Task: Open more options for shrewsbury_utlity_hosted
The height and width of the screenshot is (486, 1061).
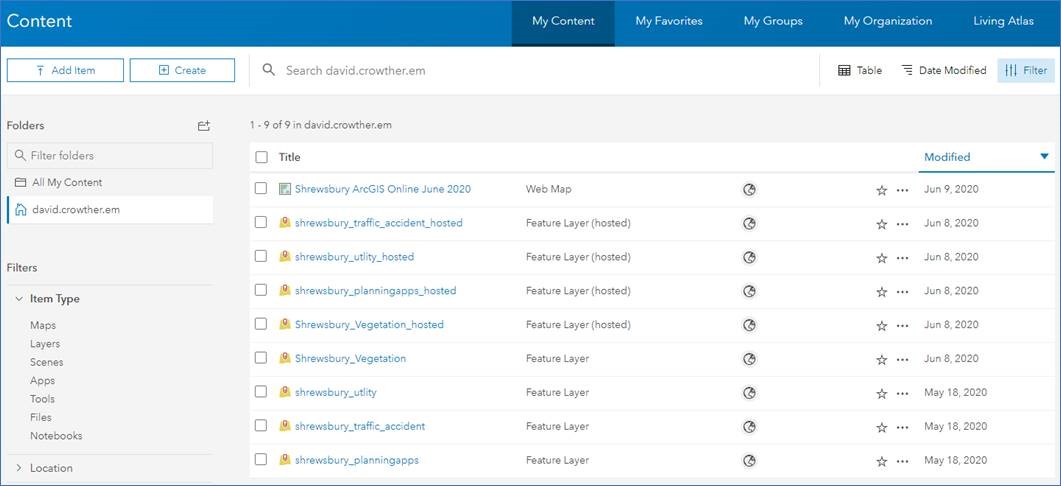Action: [x=902, y=258]
